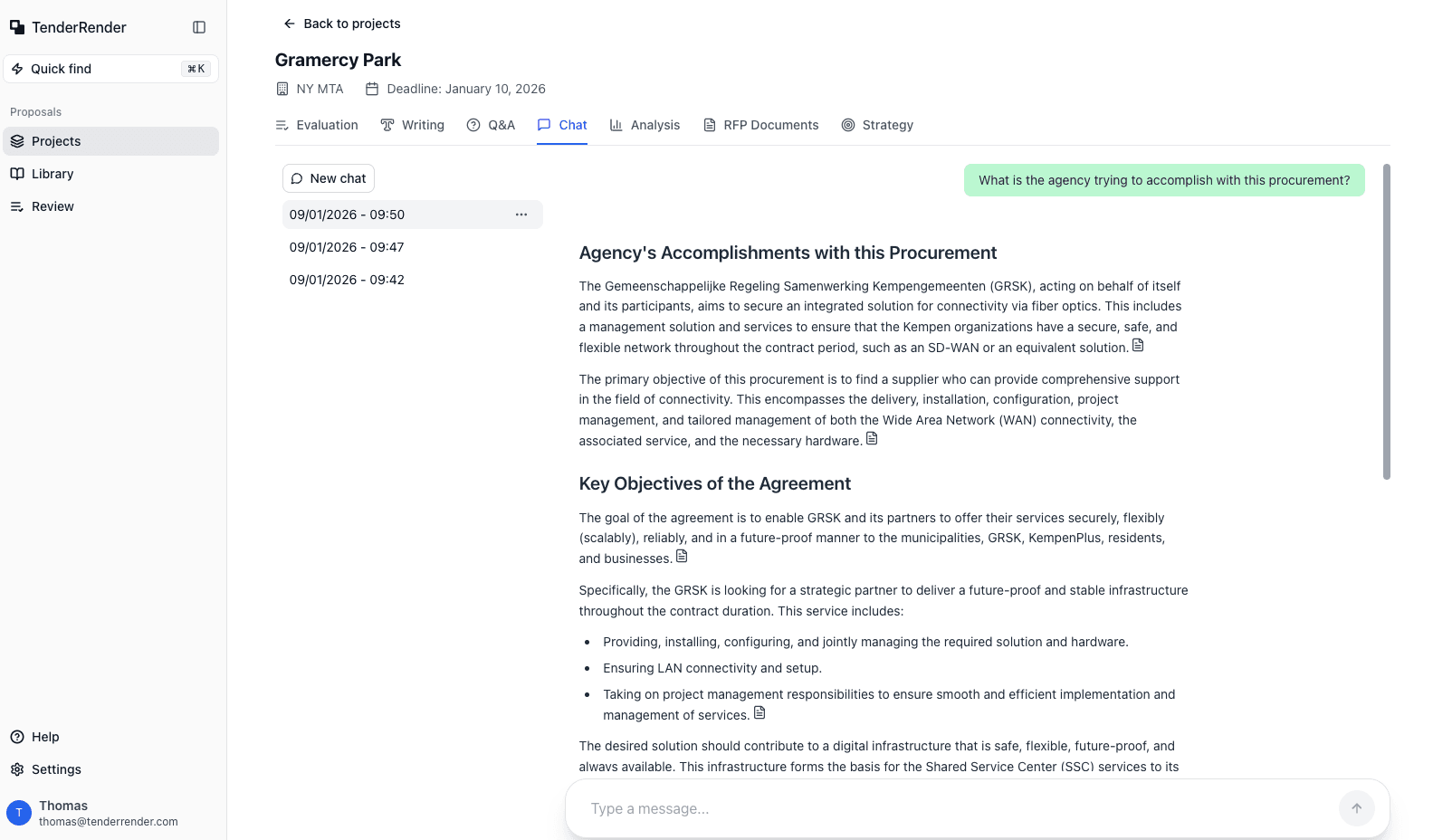The width and height of the screenshot is (1433, 840).
Task: Collapse the sidebar panel toggle
Action: (x=199, y=27)
